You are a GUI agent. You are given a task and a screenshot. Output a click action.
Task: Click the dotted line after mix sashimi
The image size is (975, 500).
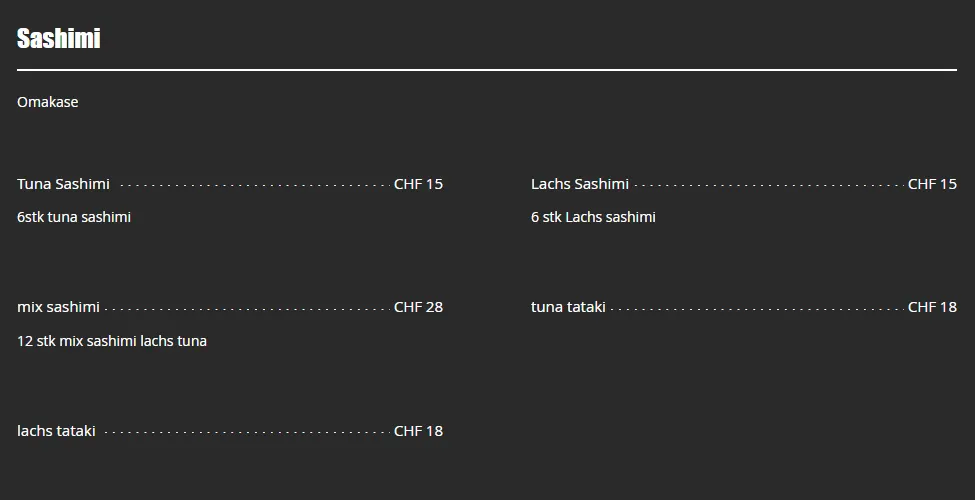pos(246,309)
